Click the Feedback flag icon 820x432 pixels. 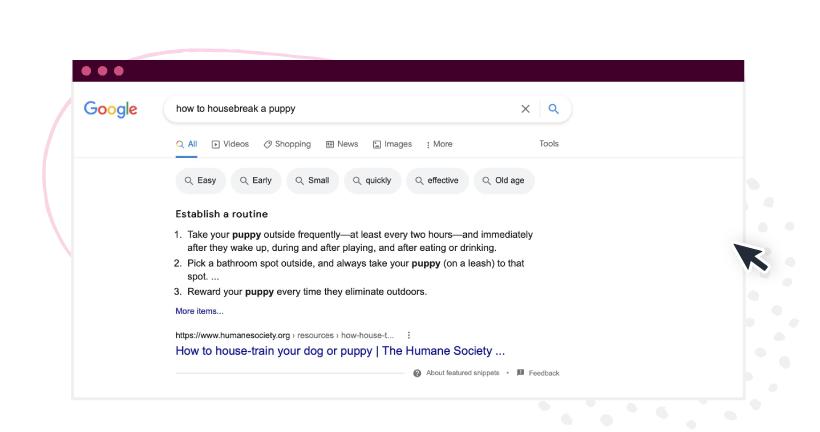click(520, 373)
